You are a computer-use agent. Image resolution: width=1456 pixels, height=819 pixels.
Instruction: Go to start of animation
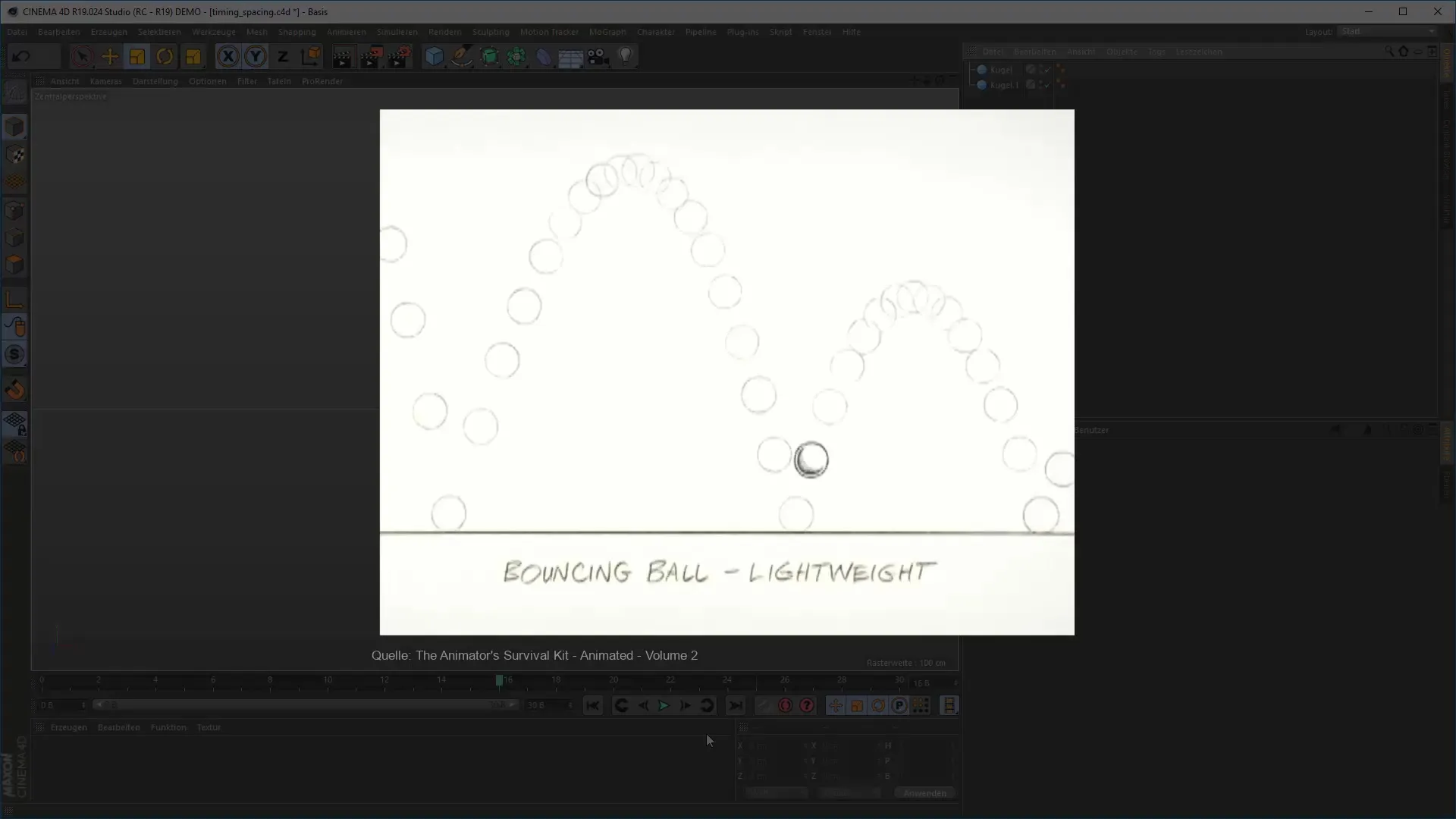(x=593, y=706)
